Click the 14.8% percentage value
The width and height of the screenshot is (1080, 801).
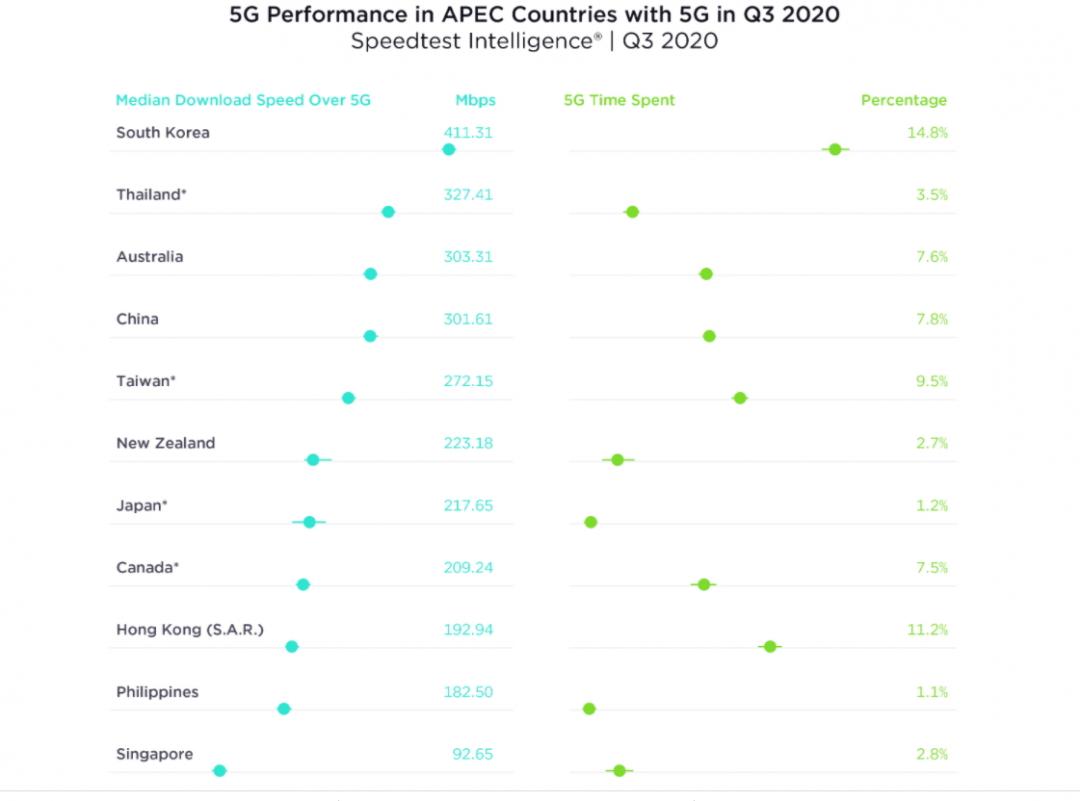tap(930, 132)
